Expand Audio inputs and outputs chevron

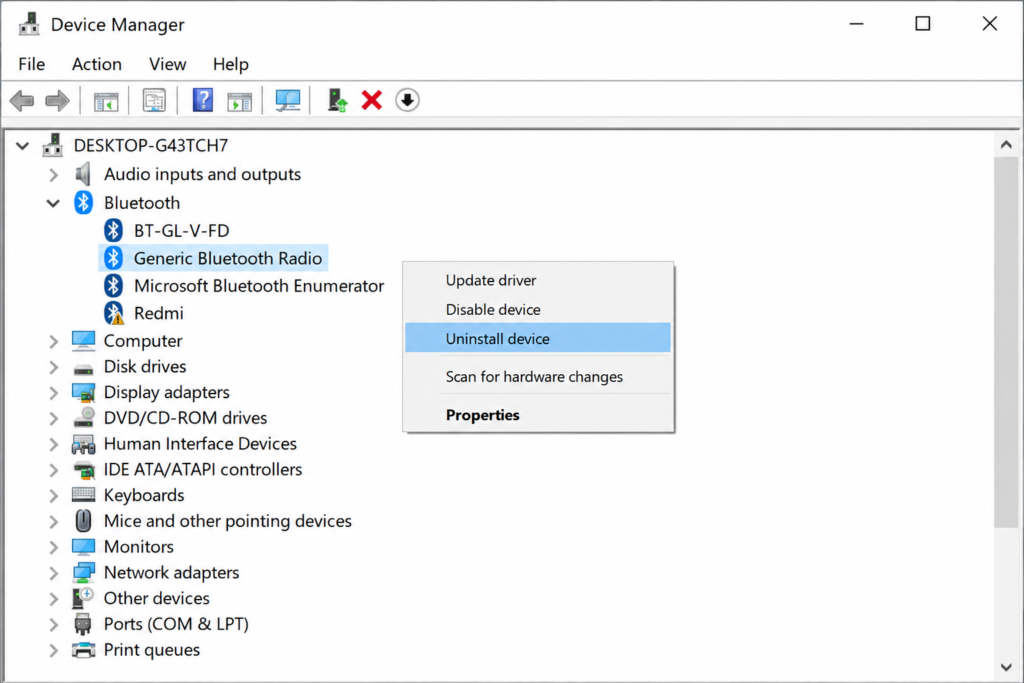(x=54, y=174)
